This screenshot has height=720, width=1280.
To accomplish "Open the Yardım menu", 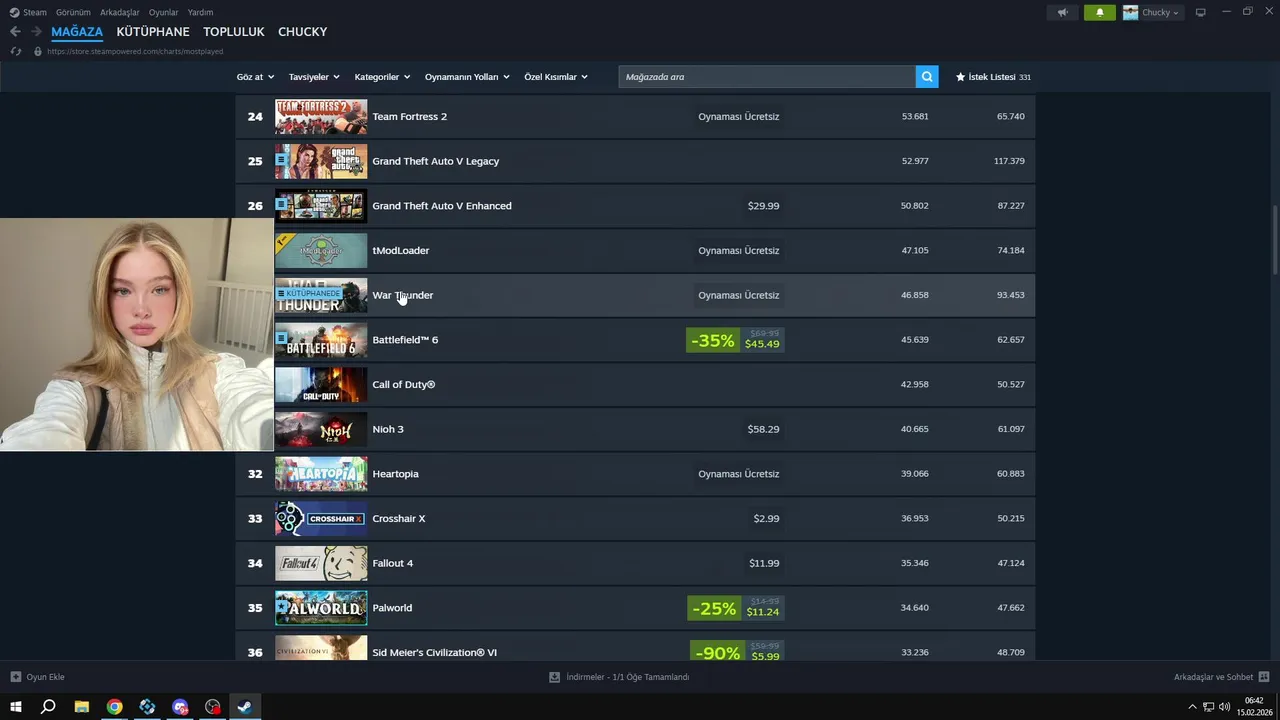I will pyautogui.click(x=200, y=12).
